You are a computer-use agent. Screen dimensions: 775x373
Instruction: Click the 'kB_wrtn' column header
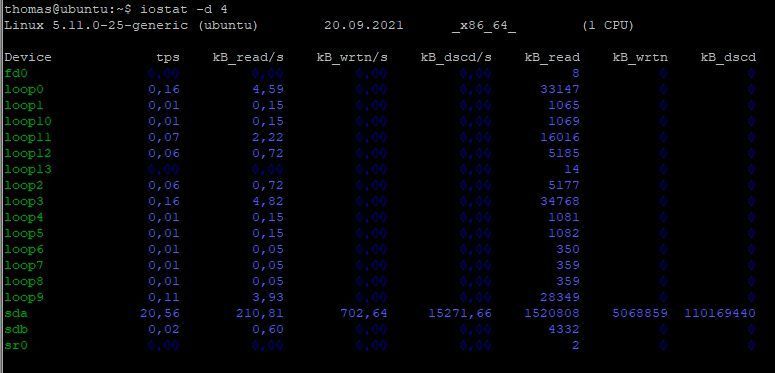pyautogui.click(x=640, y=58)
